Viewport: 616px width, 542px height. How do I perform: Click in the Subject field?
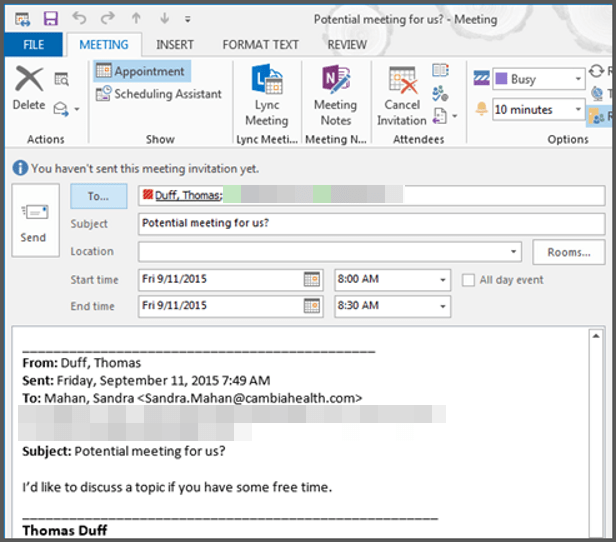point(371,224)
